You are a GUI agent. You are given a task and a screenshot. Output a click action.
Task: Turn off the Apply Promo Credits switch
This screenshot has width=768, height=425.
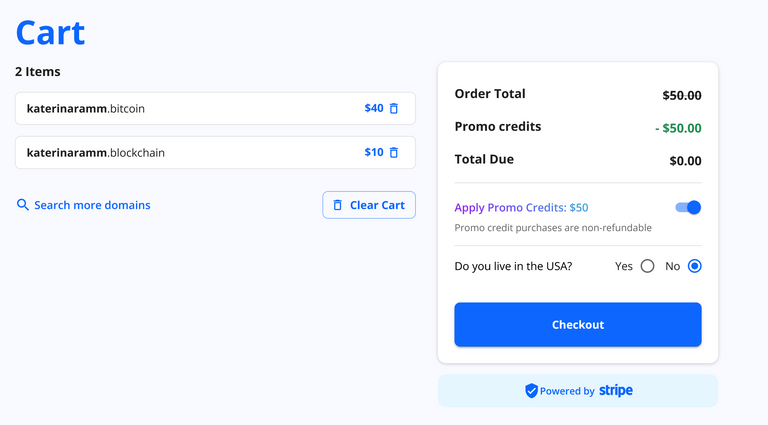688,208
